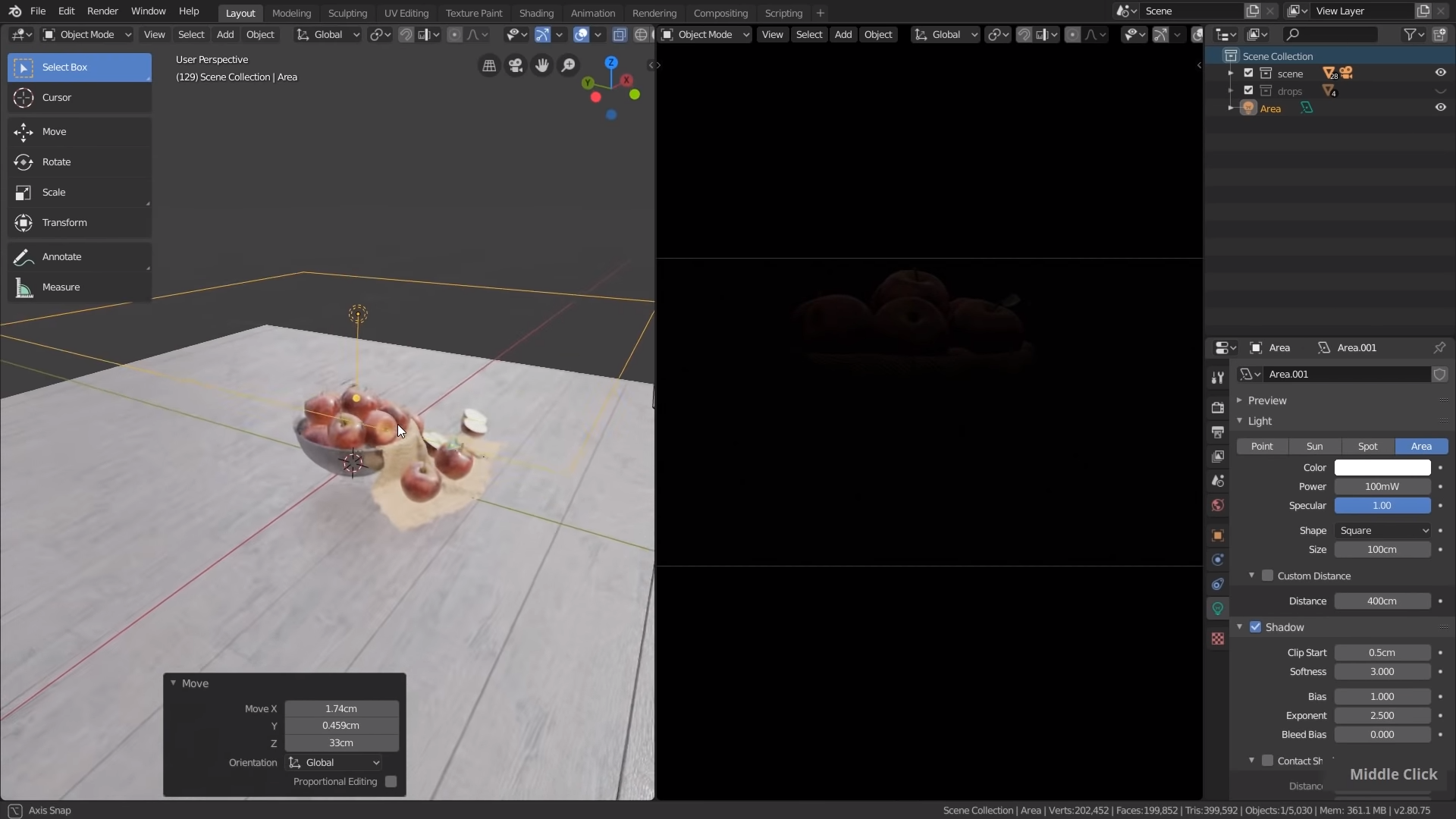Click the camera view icon in viewport
The width and height of the screenshot is (1456, 819).
[x=516, y=66]
